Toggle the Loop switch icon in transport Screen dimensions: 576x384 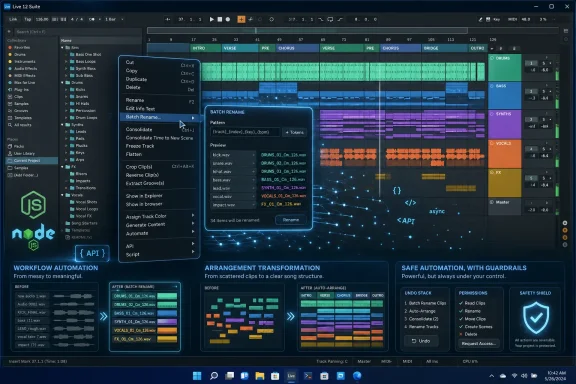click(330, 19)
